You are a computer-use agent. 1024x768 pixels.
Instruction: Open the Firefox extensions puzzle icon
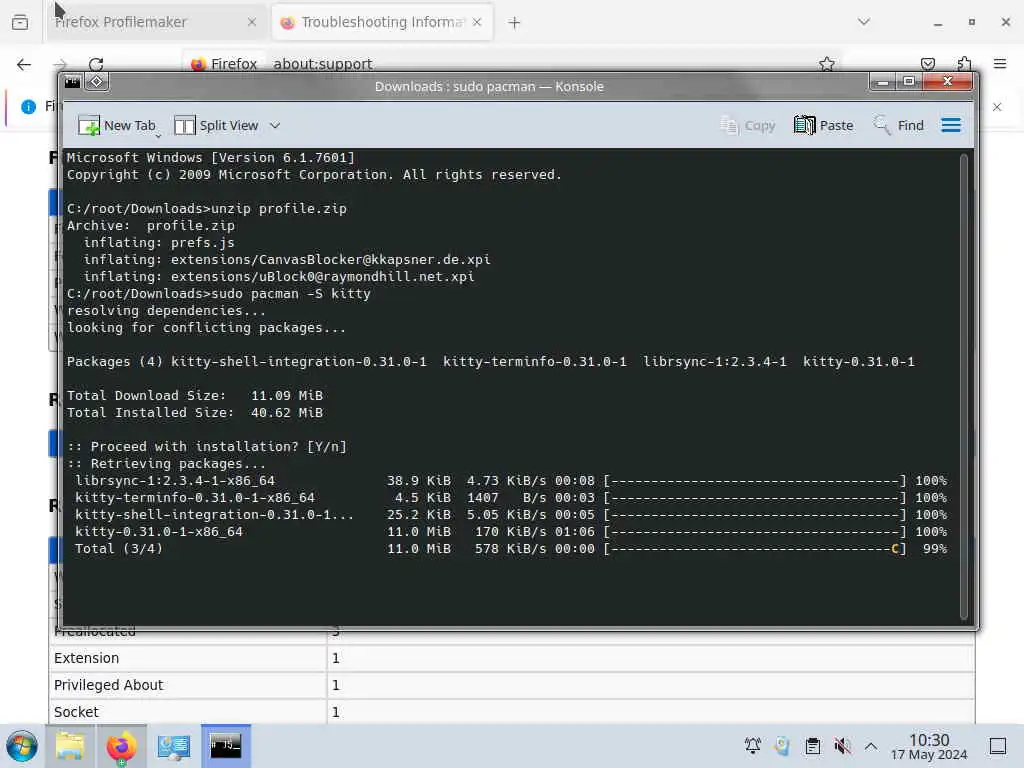click(x=964, y=64)
